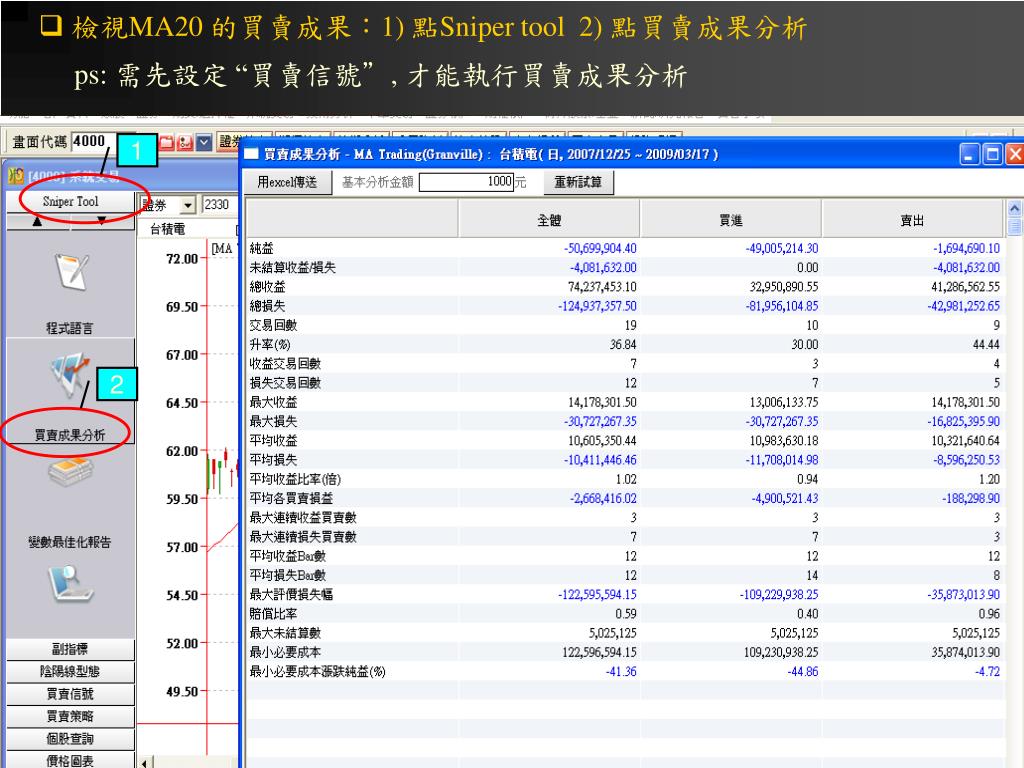Click the 重新試算 recalculate button

point(578,182)
